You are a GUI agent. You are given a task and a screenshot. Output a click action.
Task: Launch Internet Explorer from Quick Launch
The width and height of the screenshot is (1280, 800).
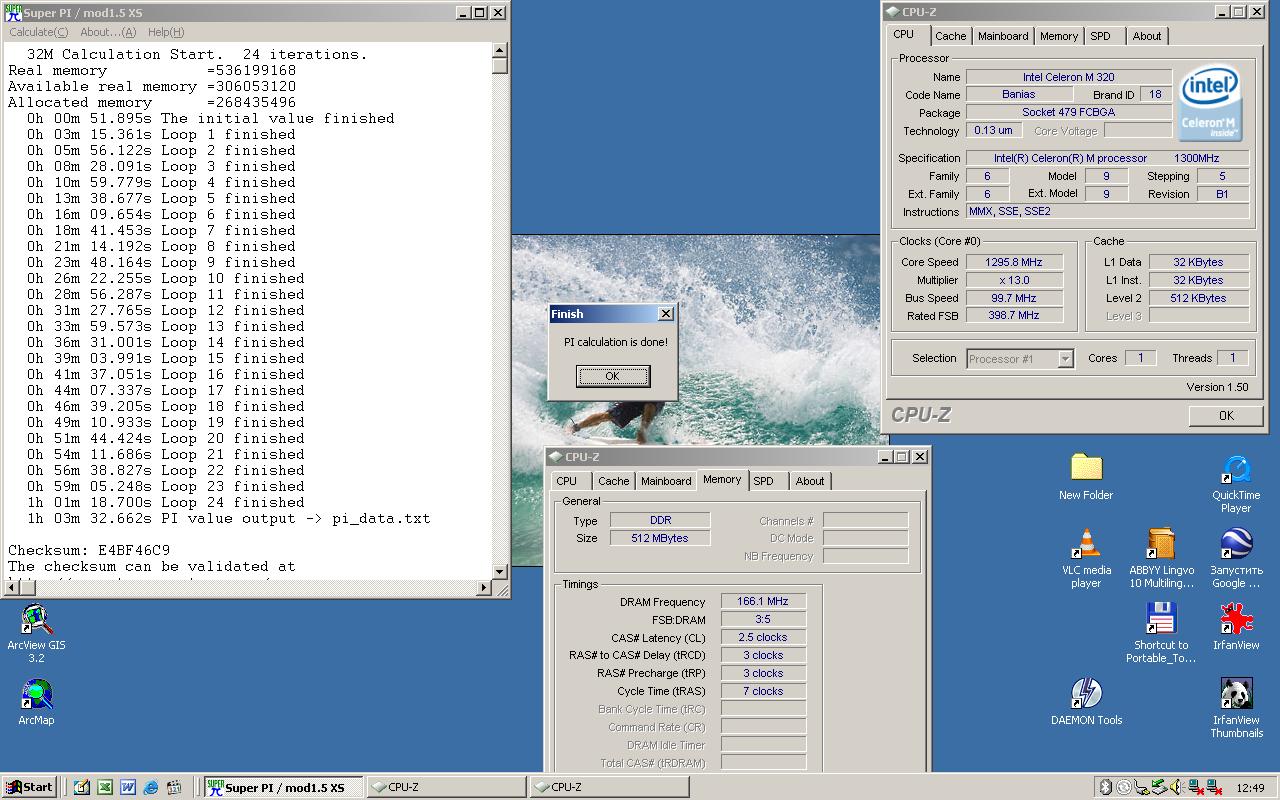point(151,787)
